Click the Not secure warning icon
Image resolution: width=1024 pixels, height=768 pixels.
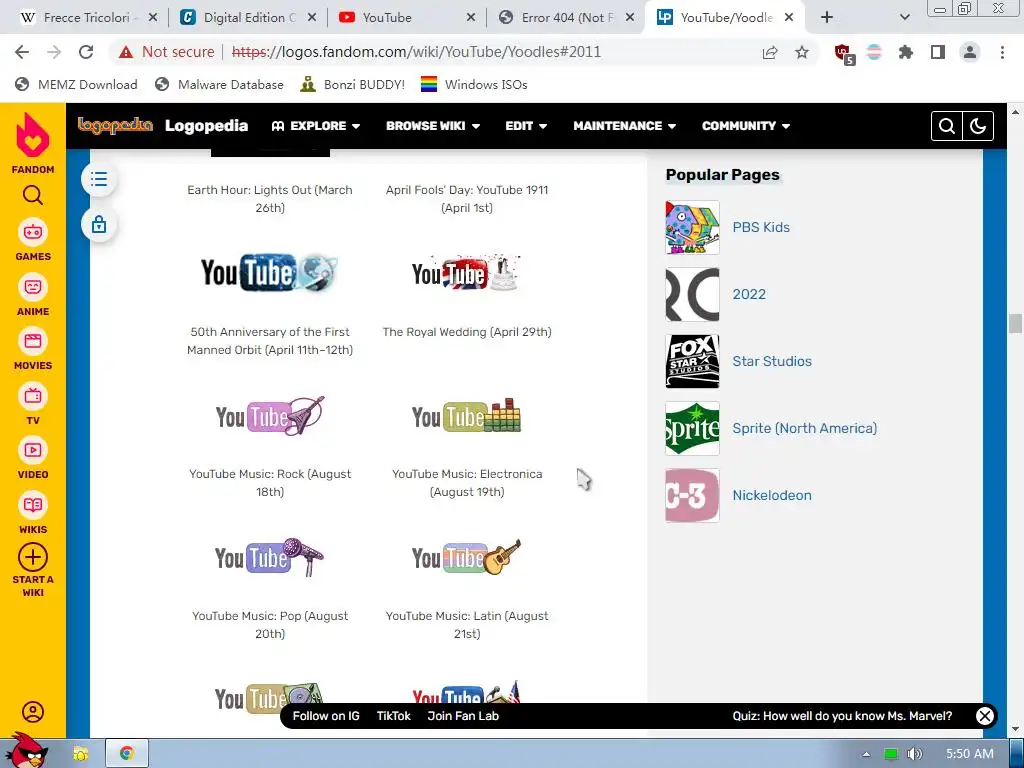(126, 52)
